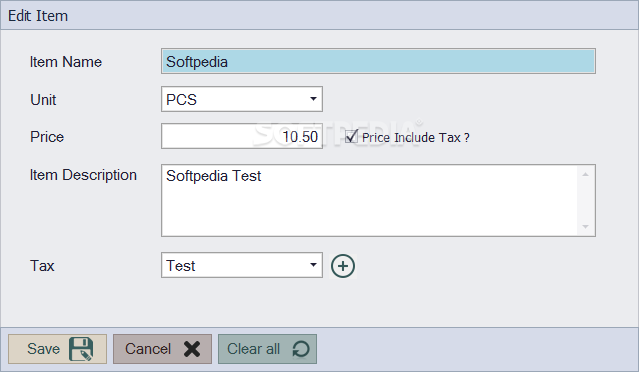
Task: Click the floppy disk icon on Save
Action: pyautogui.click(x=81, y=349)
